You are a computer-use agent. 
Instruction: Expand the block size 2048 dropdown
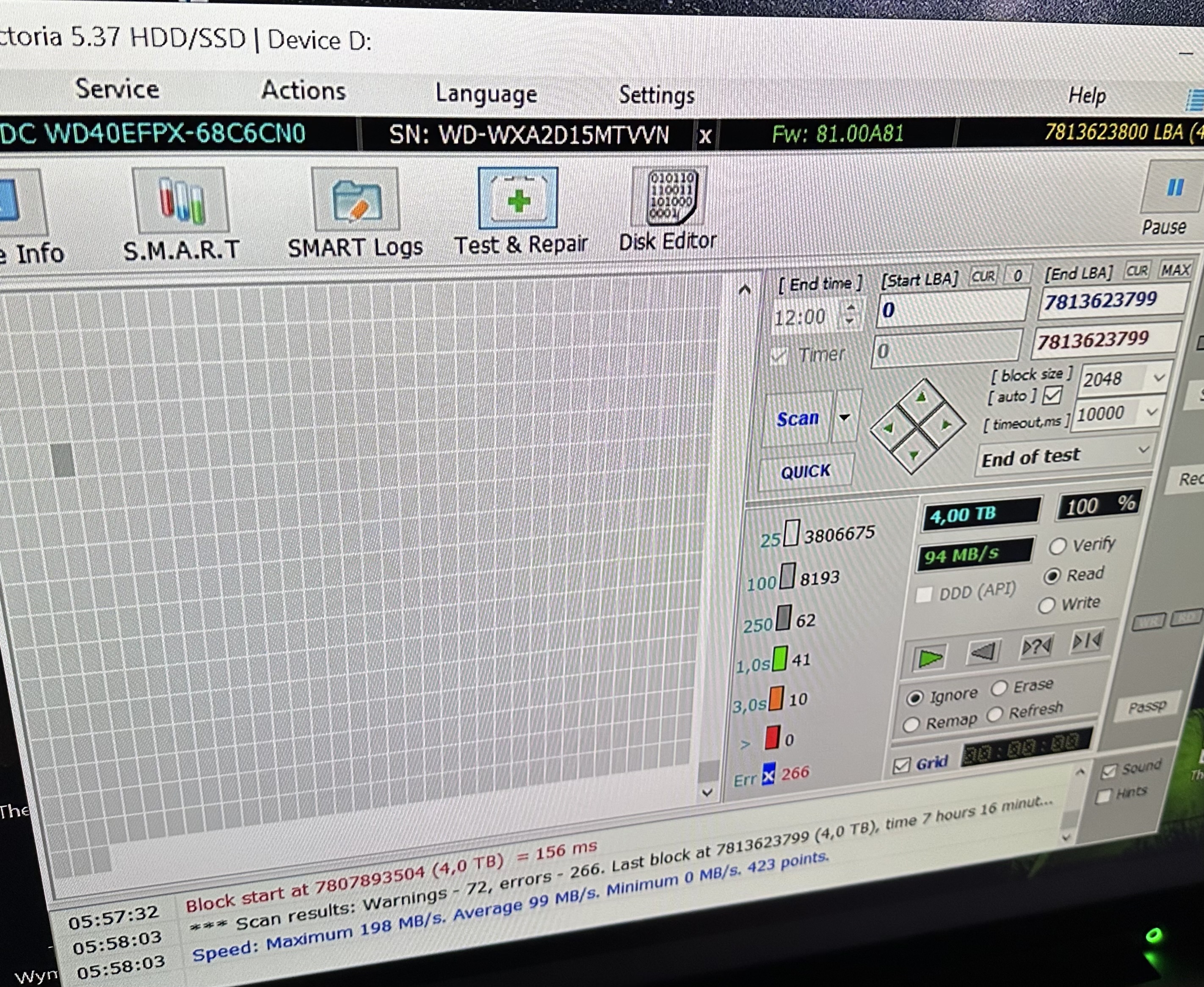1159,378
